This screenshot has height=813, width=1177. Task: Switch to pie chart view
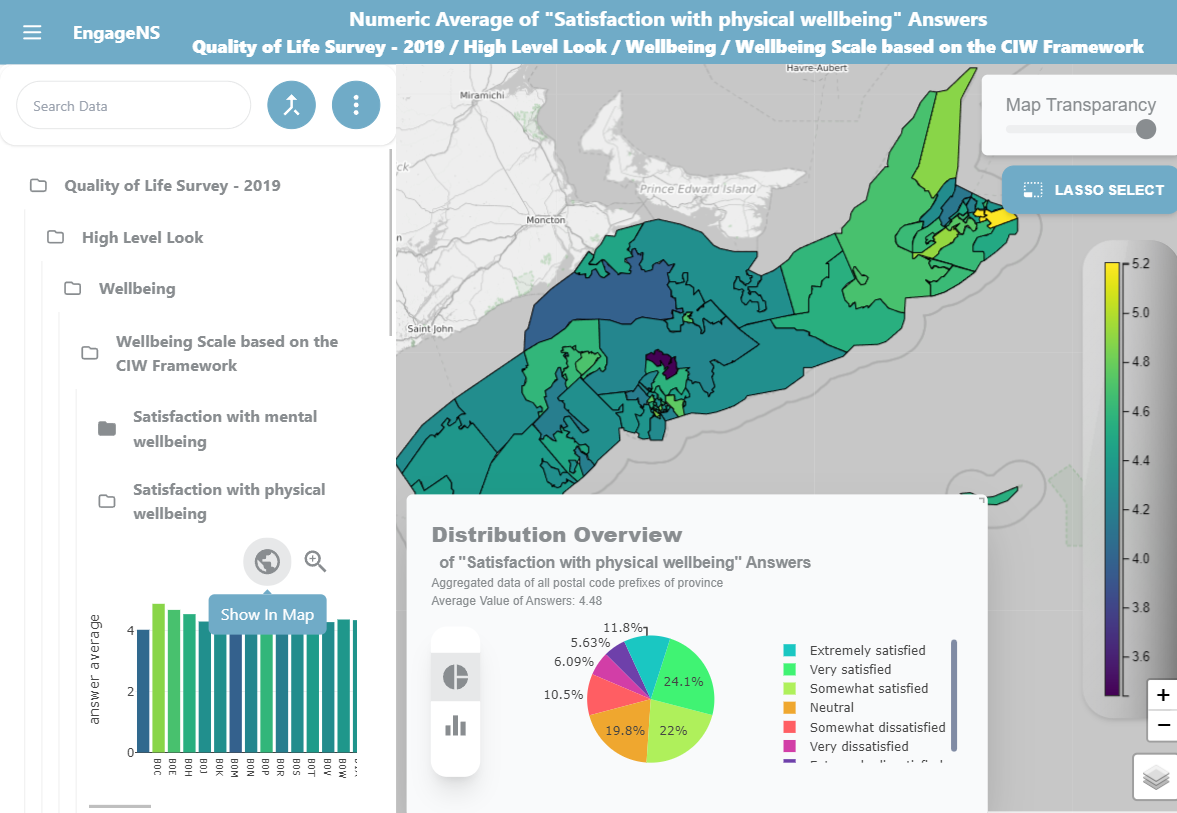point(456,677)
